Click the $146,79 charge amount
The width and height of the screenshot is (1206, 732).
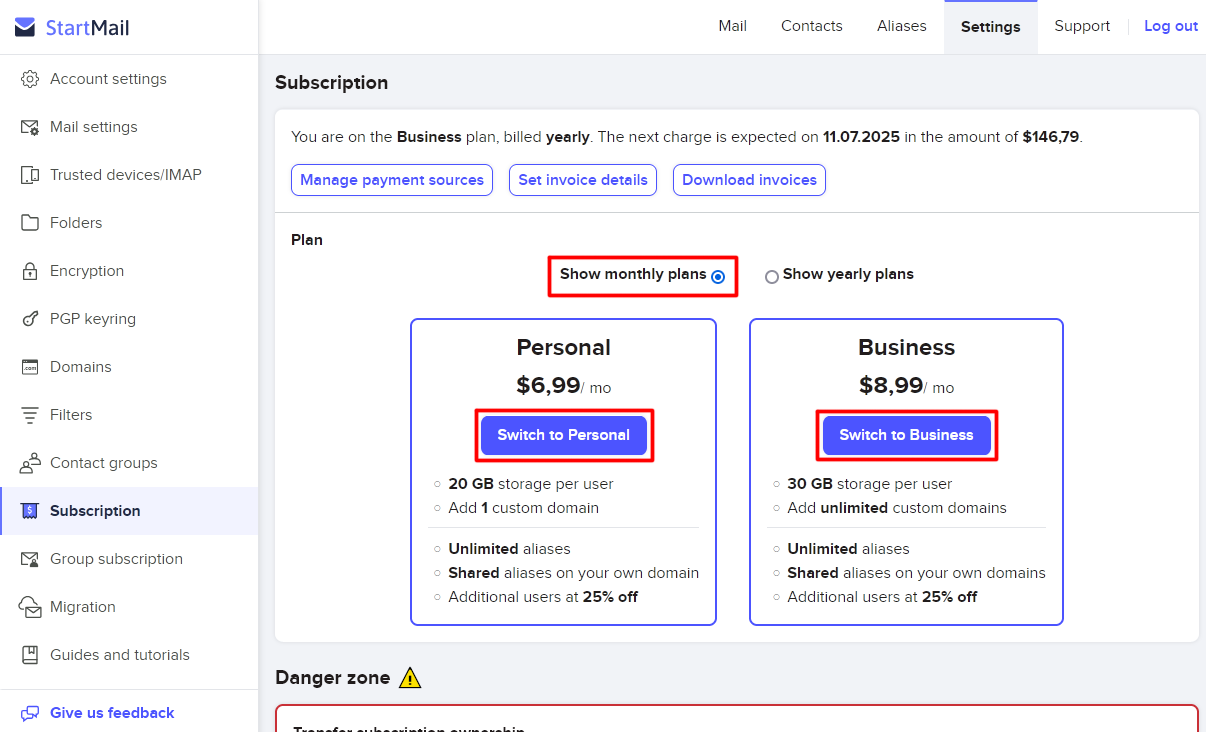1050,137
